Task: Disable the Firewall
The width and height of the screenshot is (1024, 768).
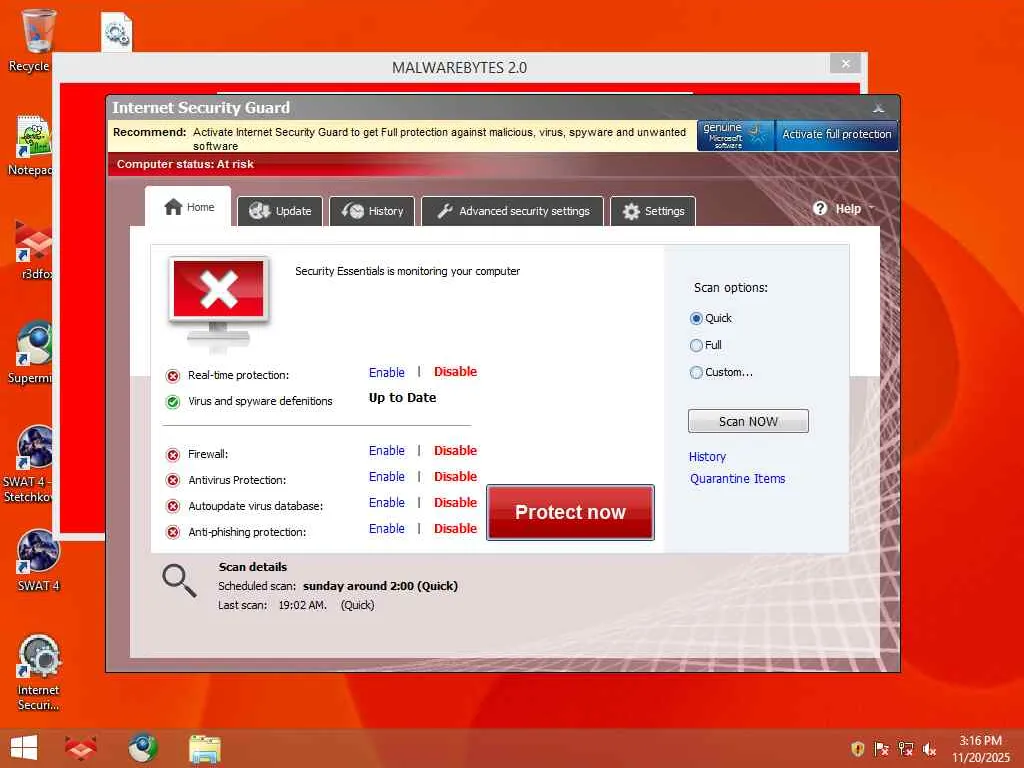Action: click(456, 451)
